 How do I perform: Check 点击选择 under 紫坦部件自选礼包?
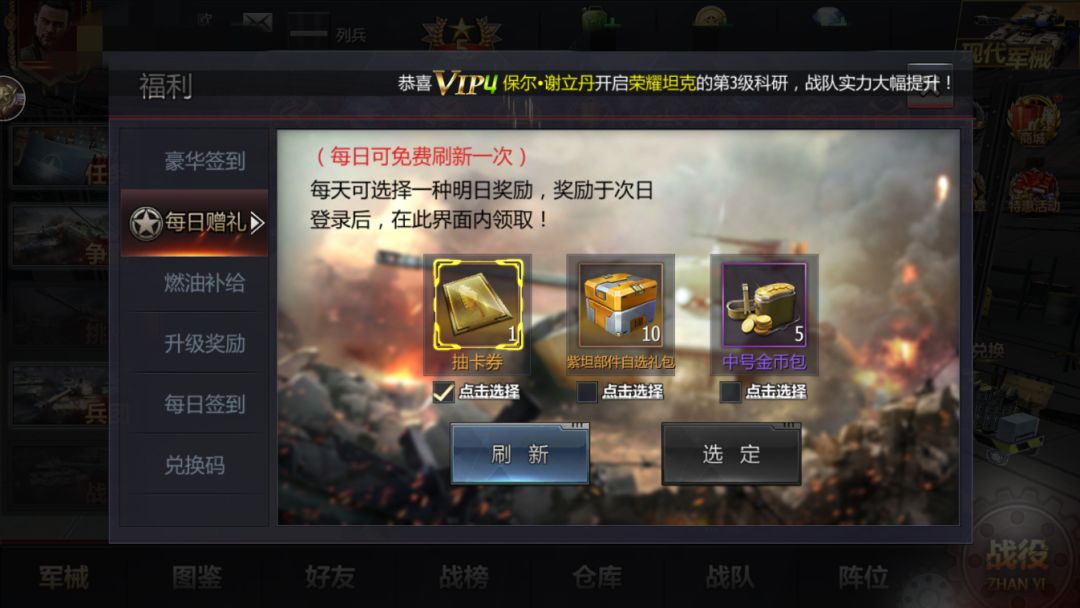coord(587,392)
